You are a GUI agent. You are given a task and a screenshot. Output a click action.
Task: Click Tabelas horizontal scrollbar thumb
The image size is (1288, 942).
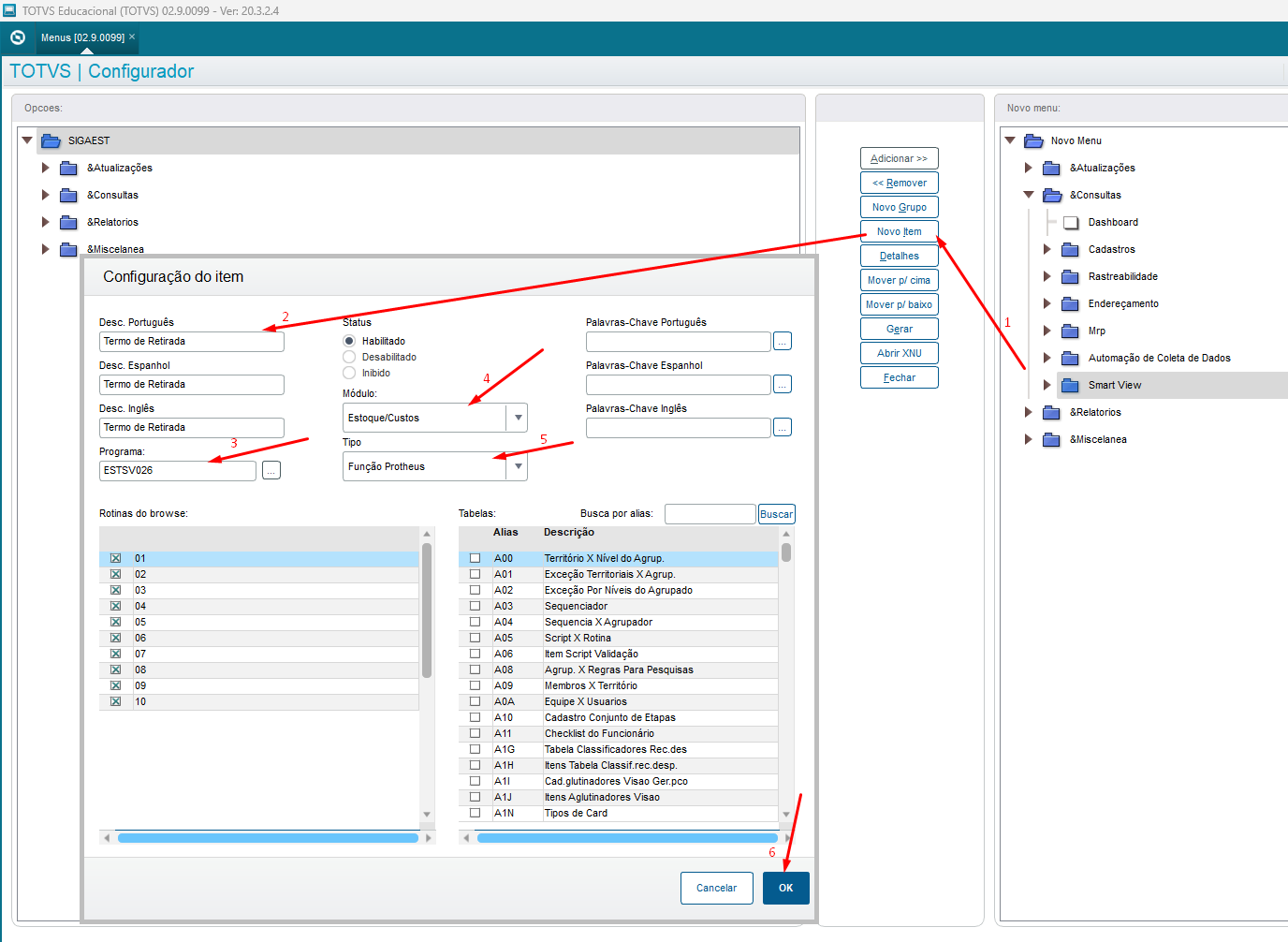627,838
